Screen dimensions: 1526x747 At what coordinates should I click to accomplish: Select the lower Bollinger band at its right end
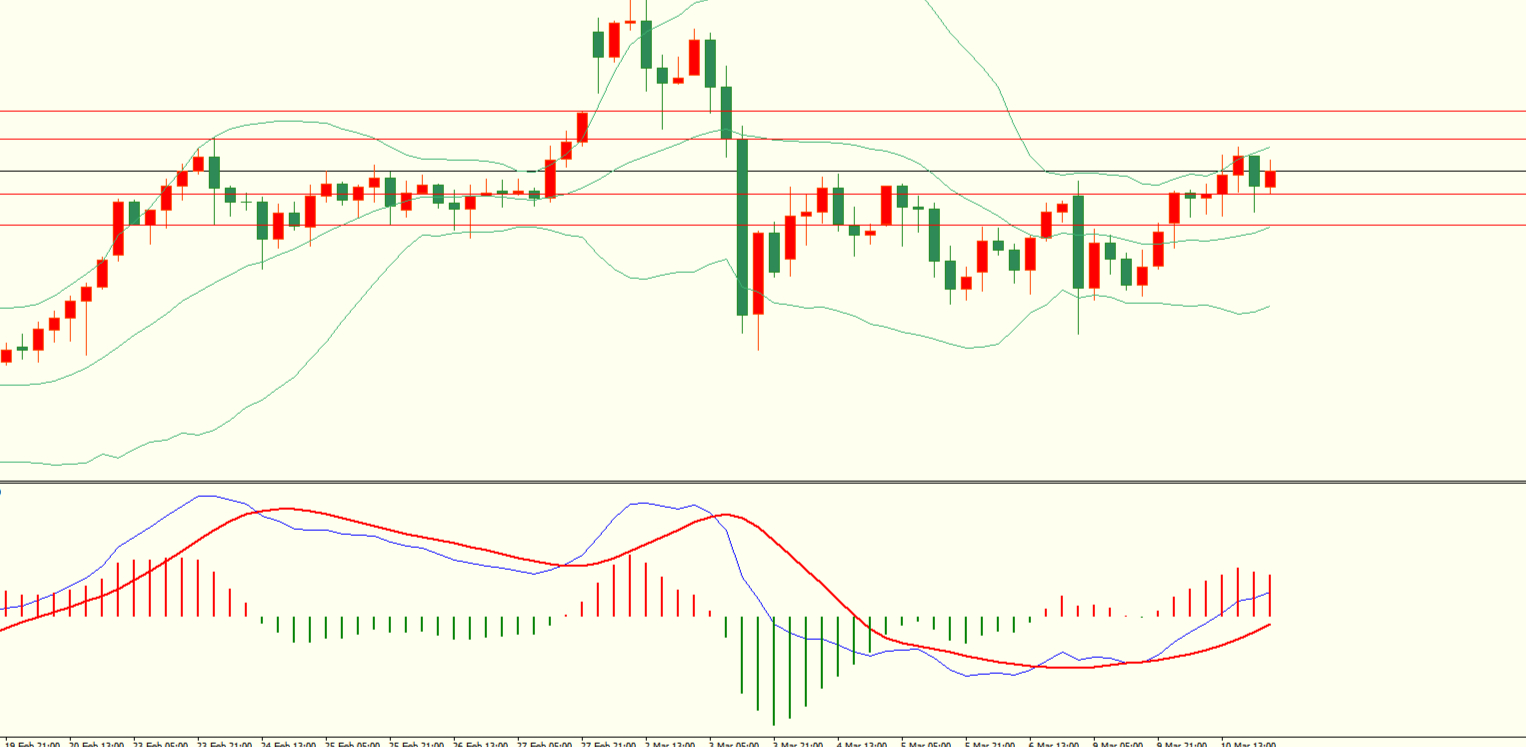pyautogui.click(x=1267, y=307)
